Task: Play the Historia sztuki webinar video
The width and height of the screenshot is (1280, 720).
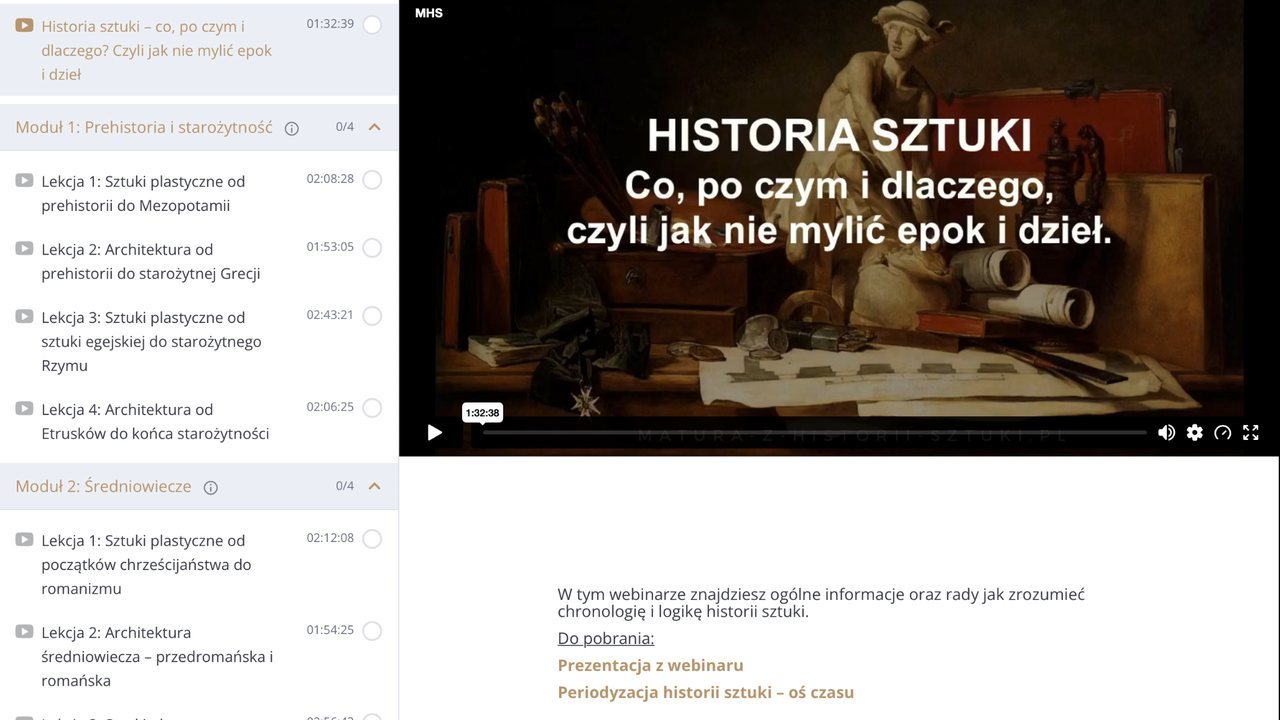Action: click(434, 432)
